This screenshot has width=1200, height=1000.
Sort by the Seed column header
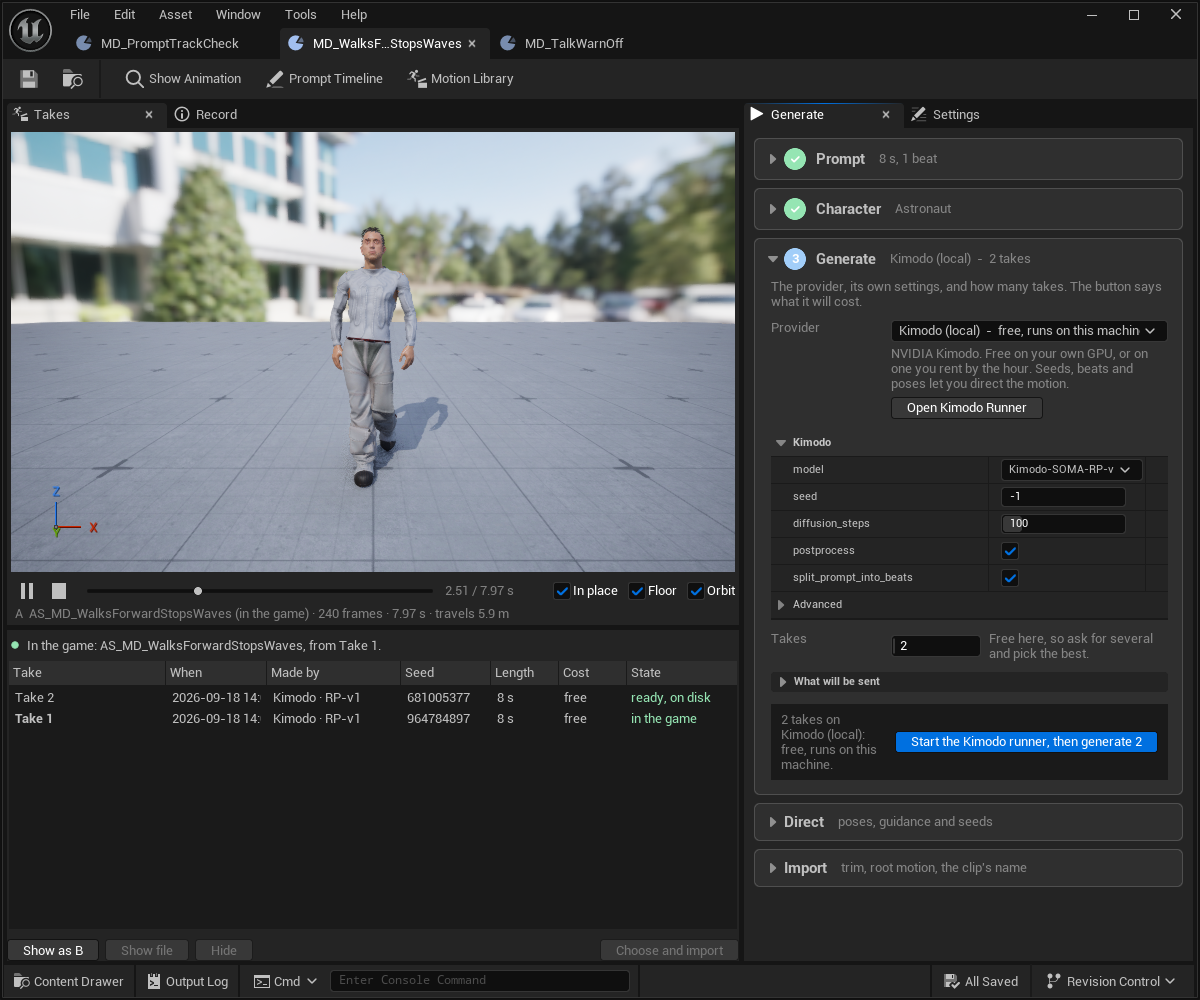coord(444,673)
